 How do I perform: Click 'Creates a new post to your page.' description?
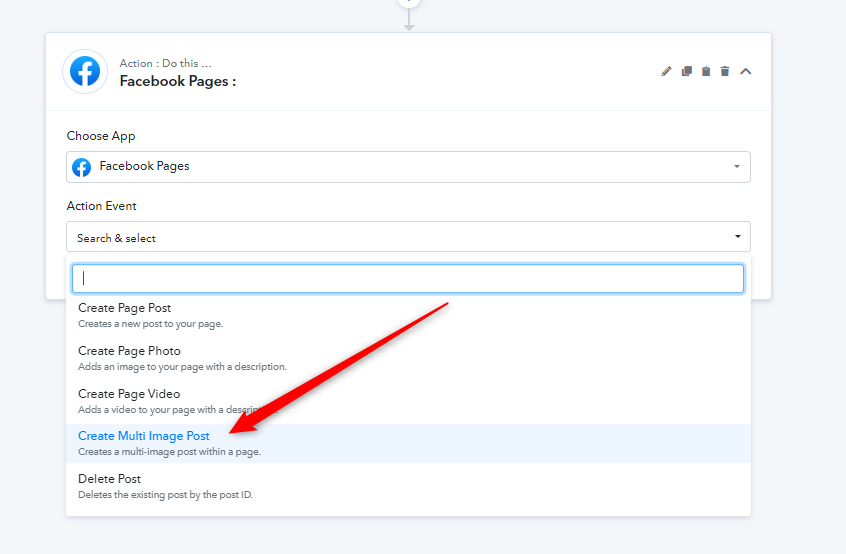click(151, 324)
